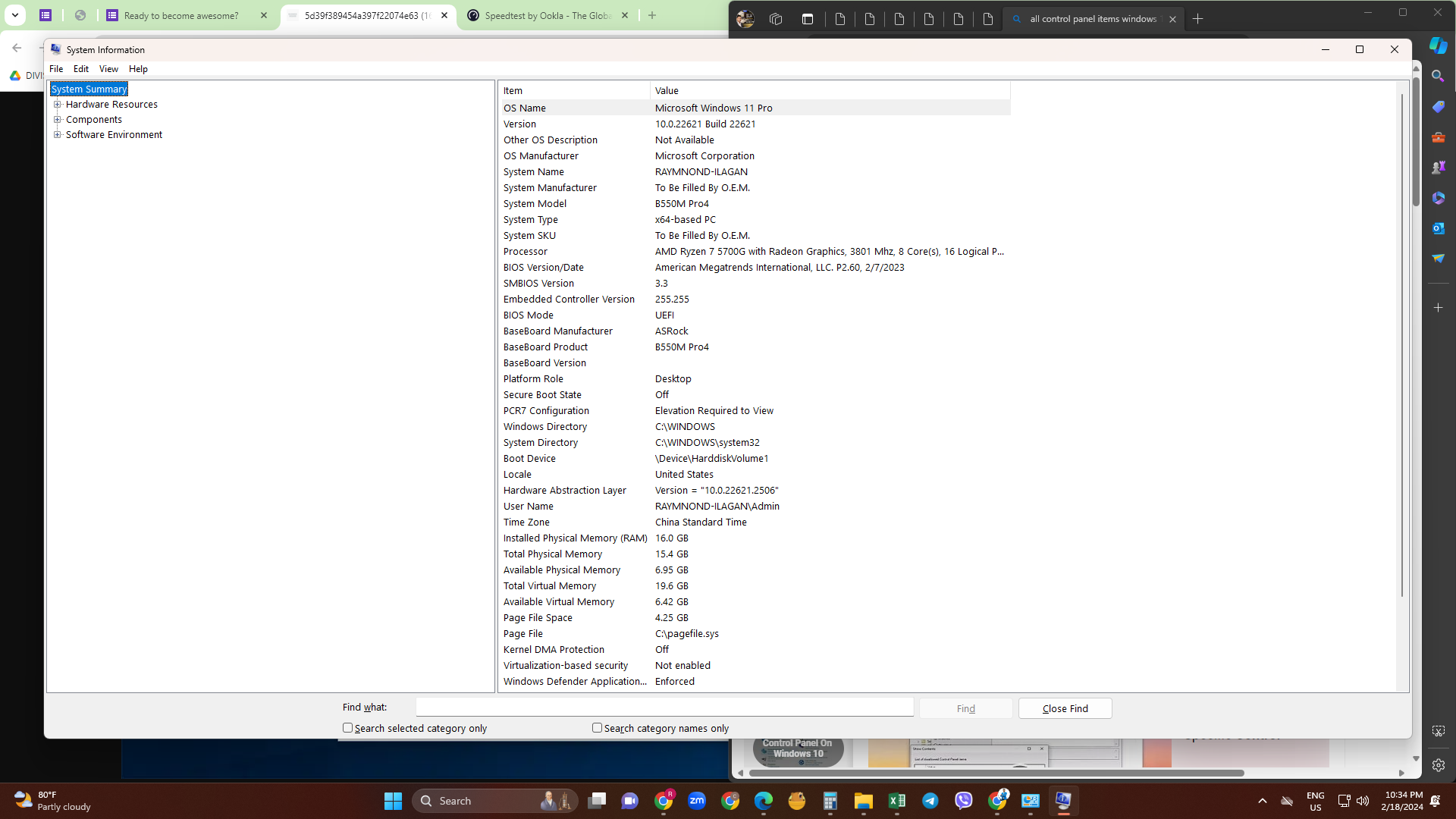Click the Close Find button
The image size is (1456, 819).
click(x=1065, y=708)
